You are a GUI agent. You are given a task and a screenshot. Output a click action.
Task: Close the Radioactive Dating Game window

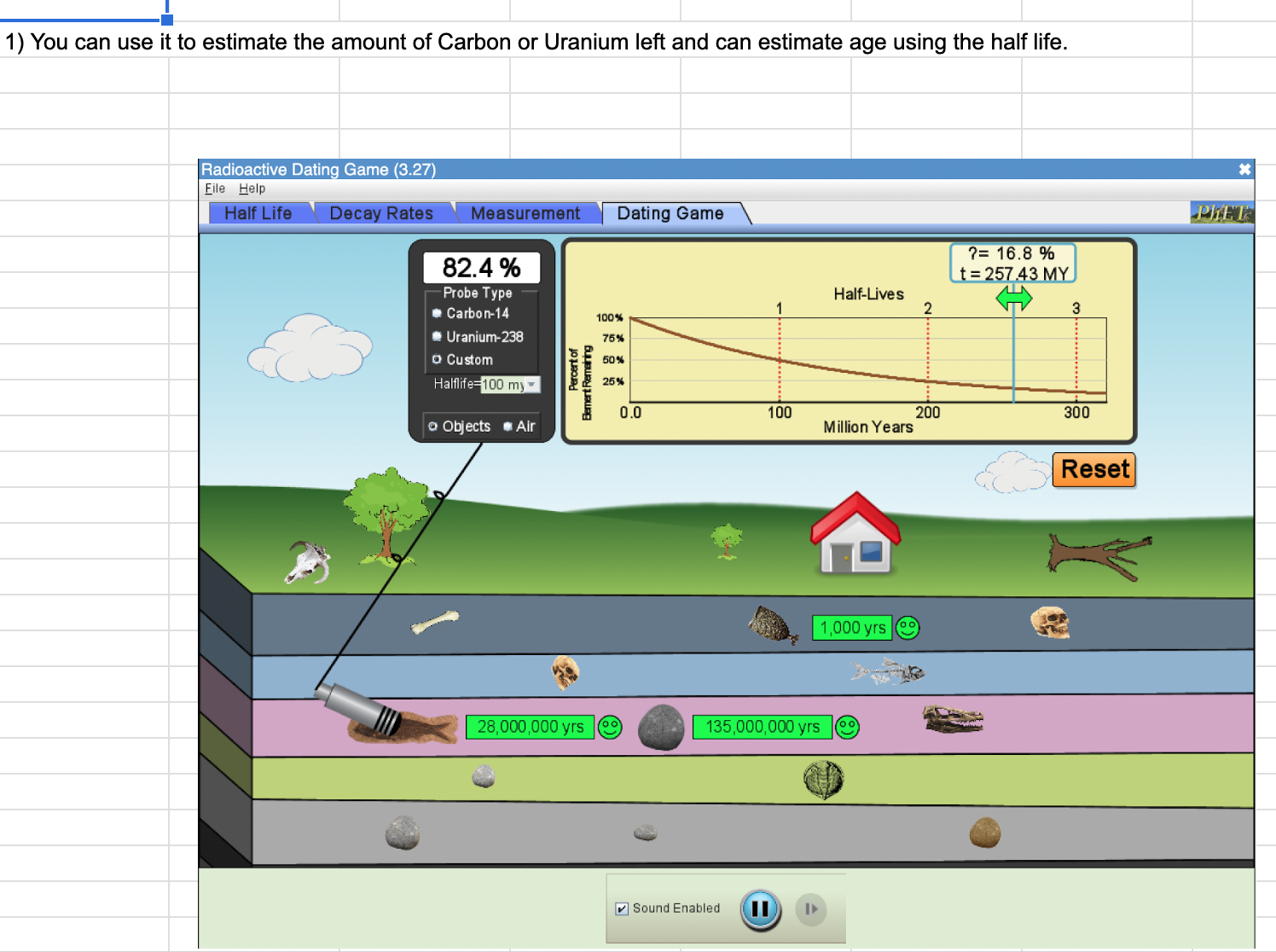(x=1244, y=169)
